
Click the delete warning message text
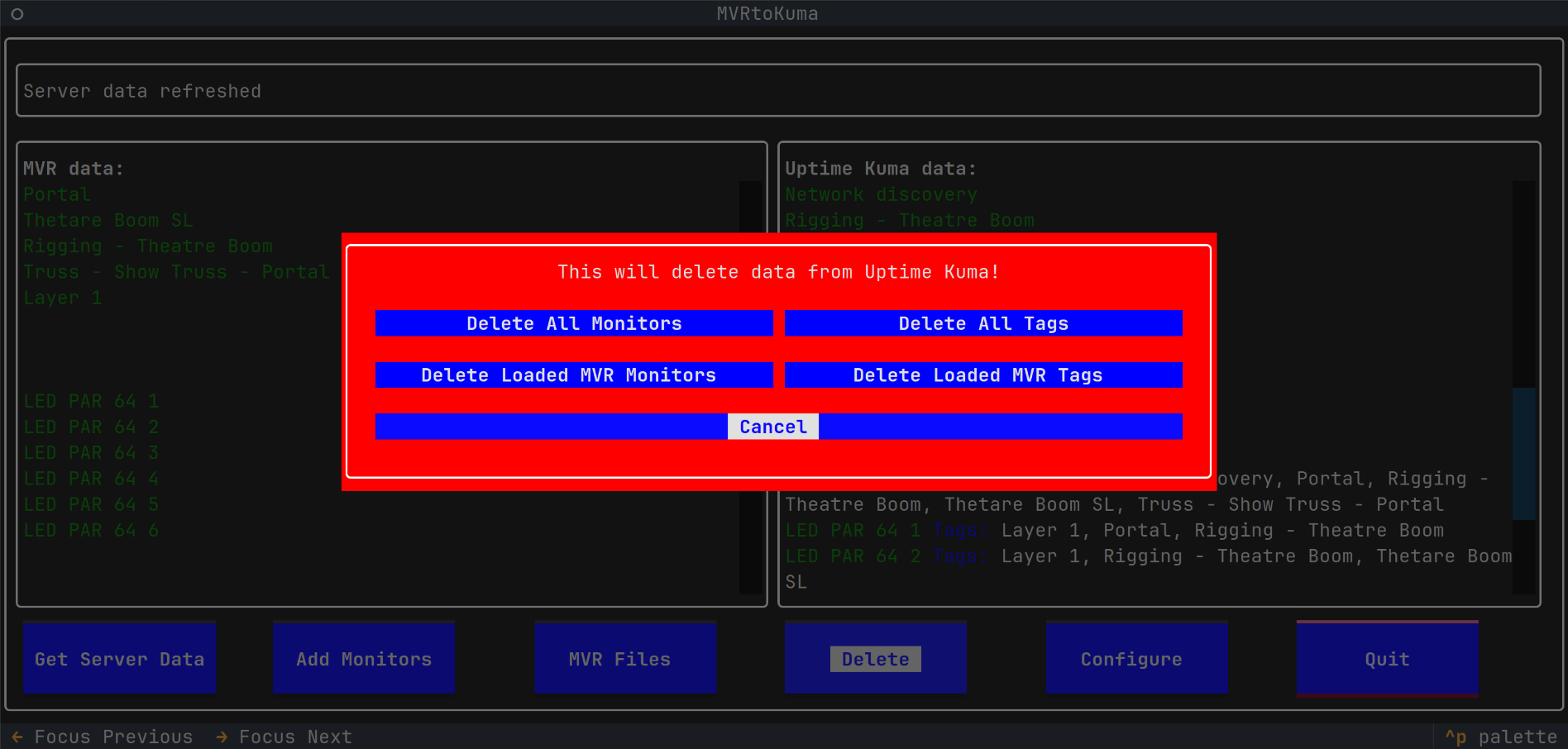click(x=778, y=272)
